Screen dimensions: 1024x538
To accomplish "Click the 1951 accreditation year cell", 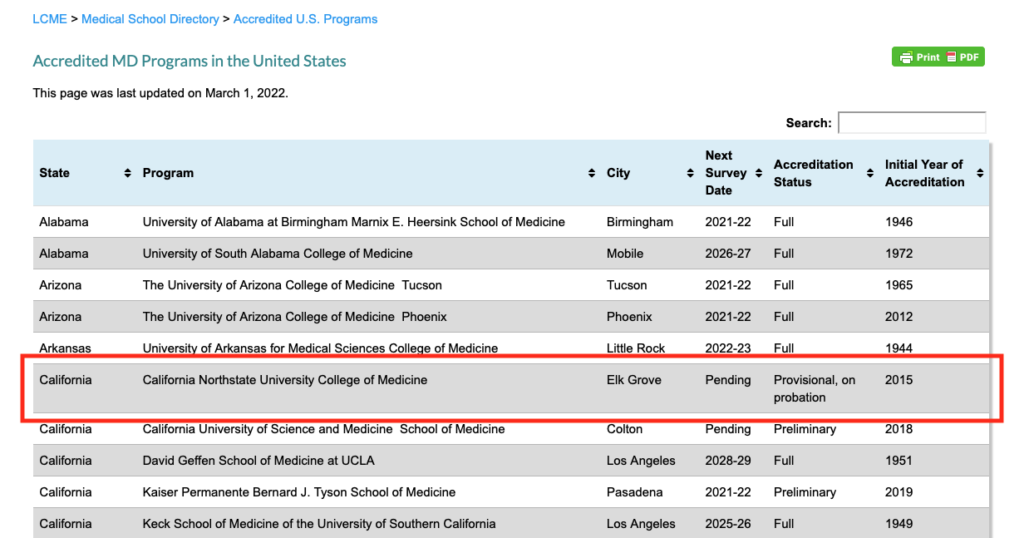I will point(899,460).
